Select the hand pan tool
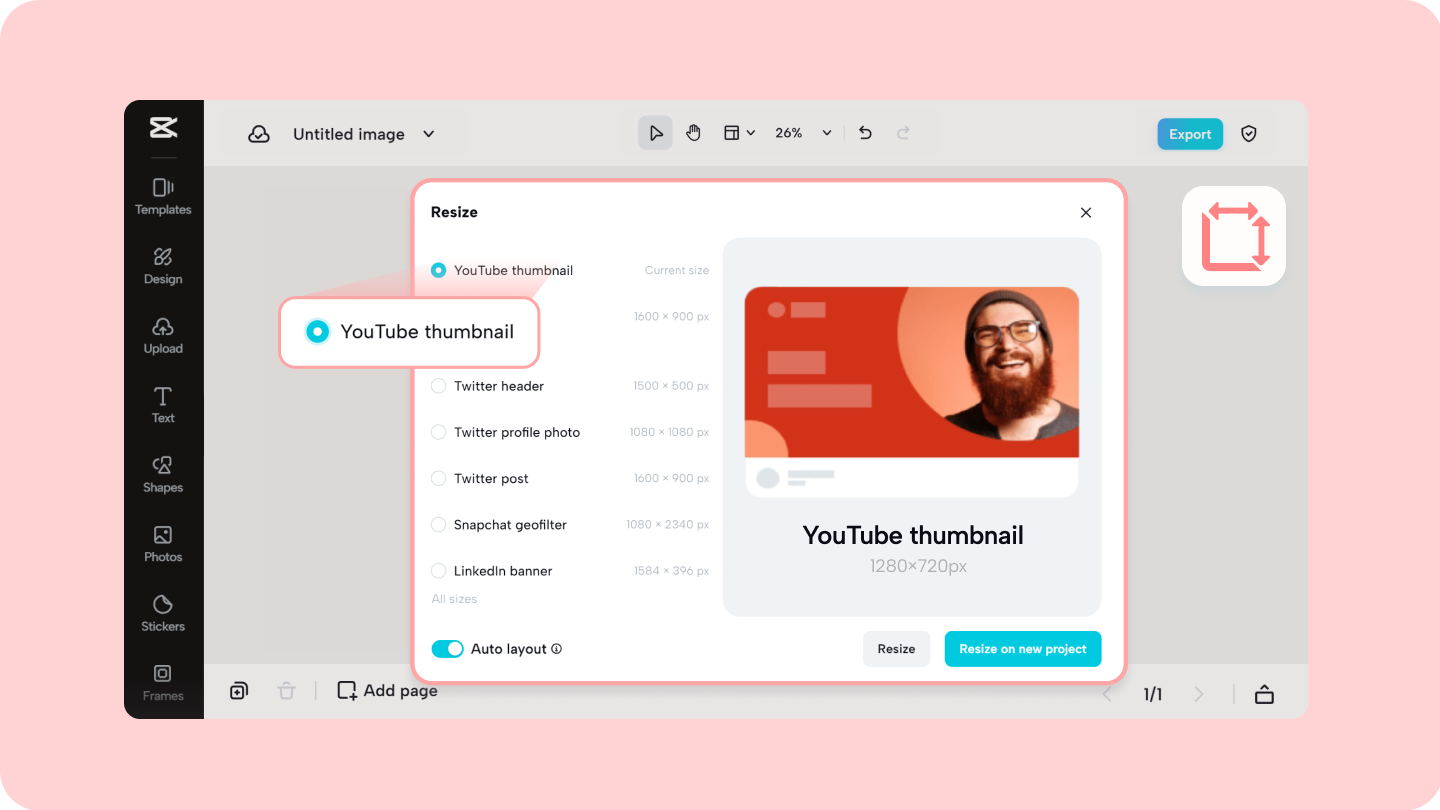The image size is (1440, 810). click(x=694, y=132)
